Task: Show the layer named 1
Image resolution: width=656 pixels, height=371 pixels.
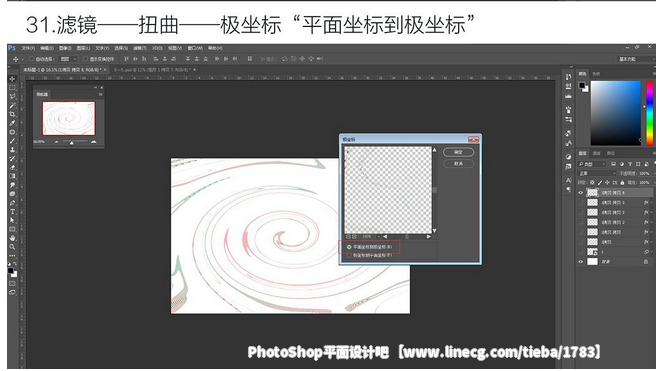Action: click(581, 252)
